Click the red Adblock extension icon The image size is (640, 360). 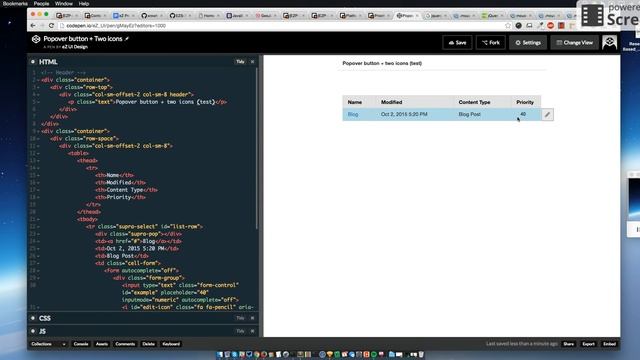pos(551,25)
